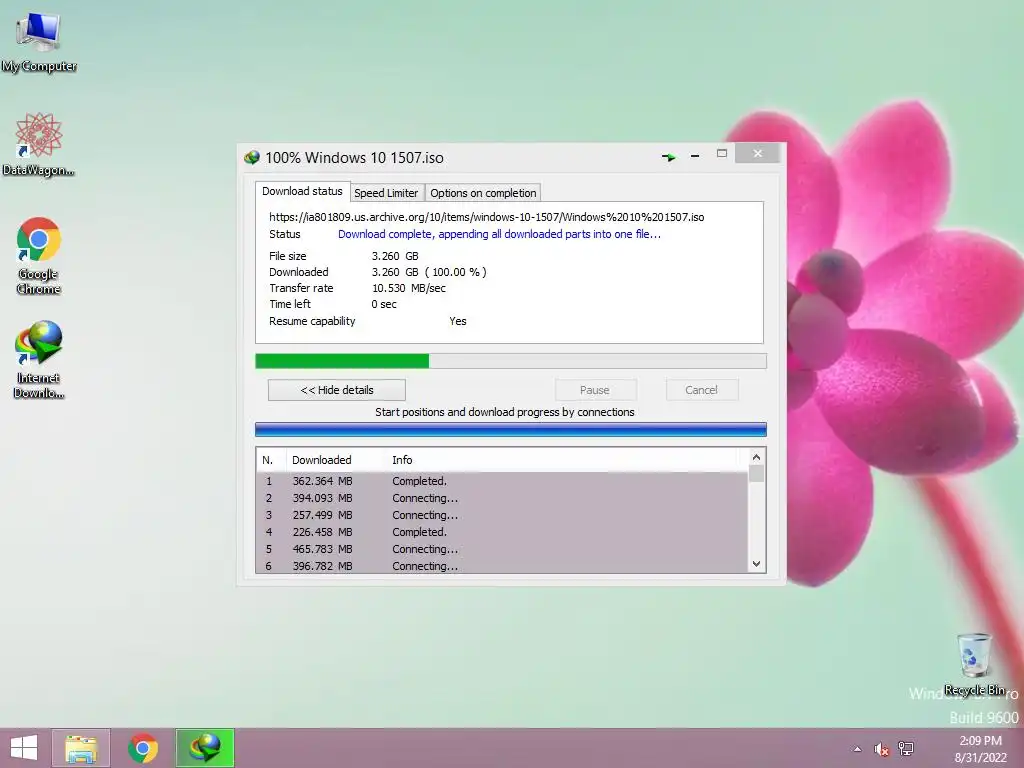The height and width of the screenshot is (768, 1024).
Task: Maximize the download dialog
Action: coord(722,154)
